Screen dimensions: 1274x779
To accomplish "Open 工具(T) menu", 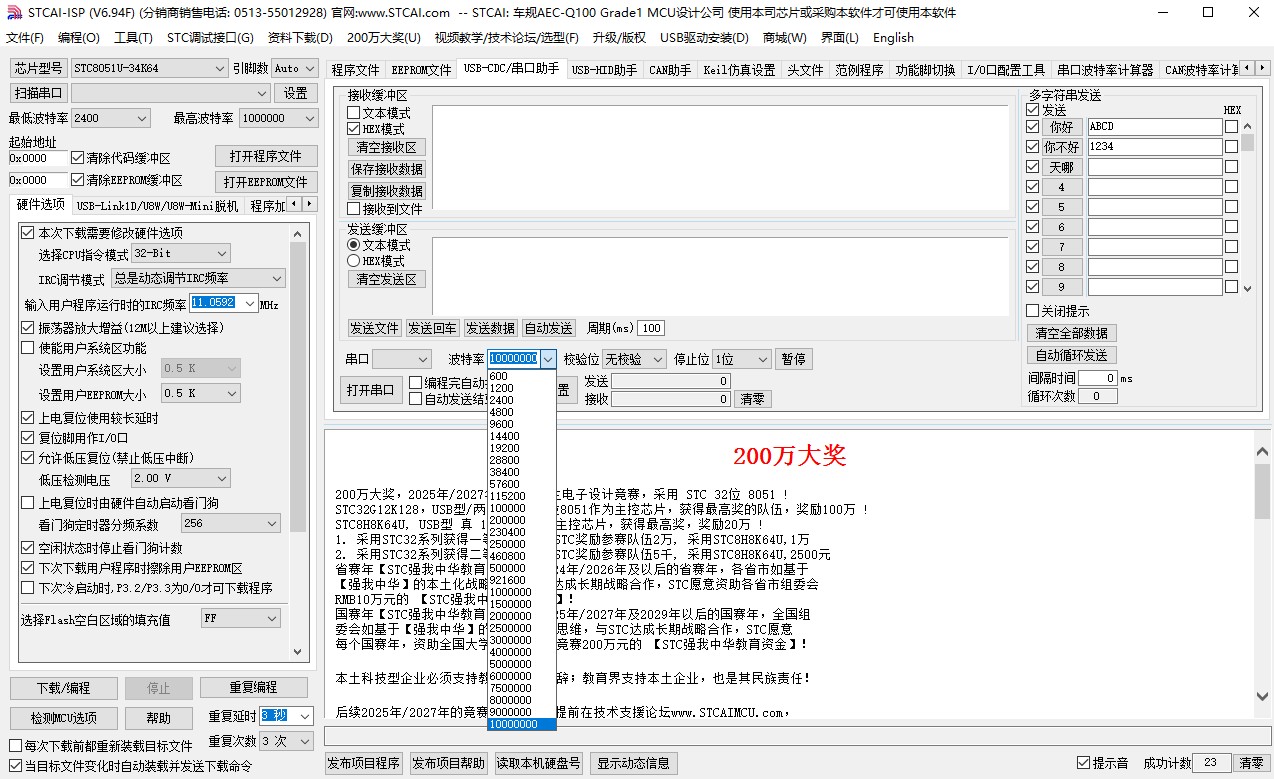I will coord(133,38).
